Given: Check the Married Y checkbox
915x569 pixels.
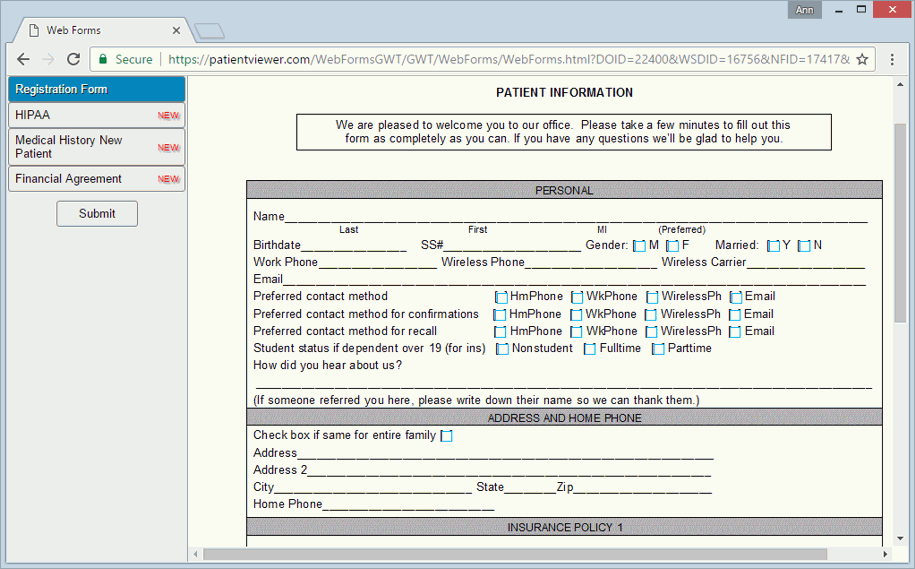Looking at the screenshot, I should click(x=773, y=246).
